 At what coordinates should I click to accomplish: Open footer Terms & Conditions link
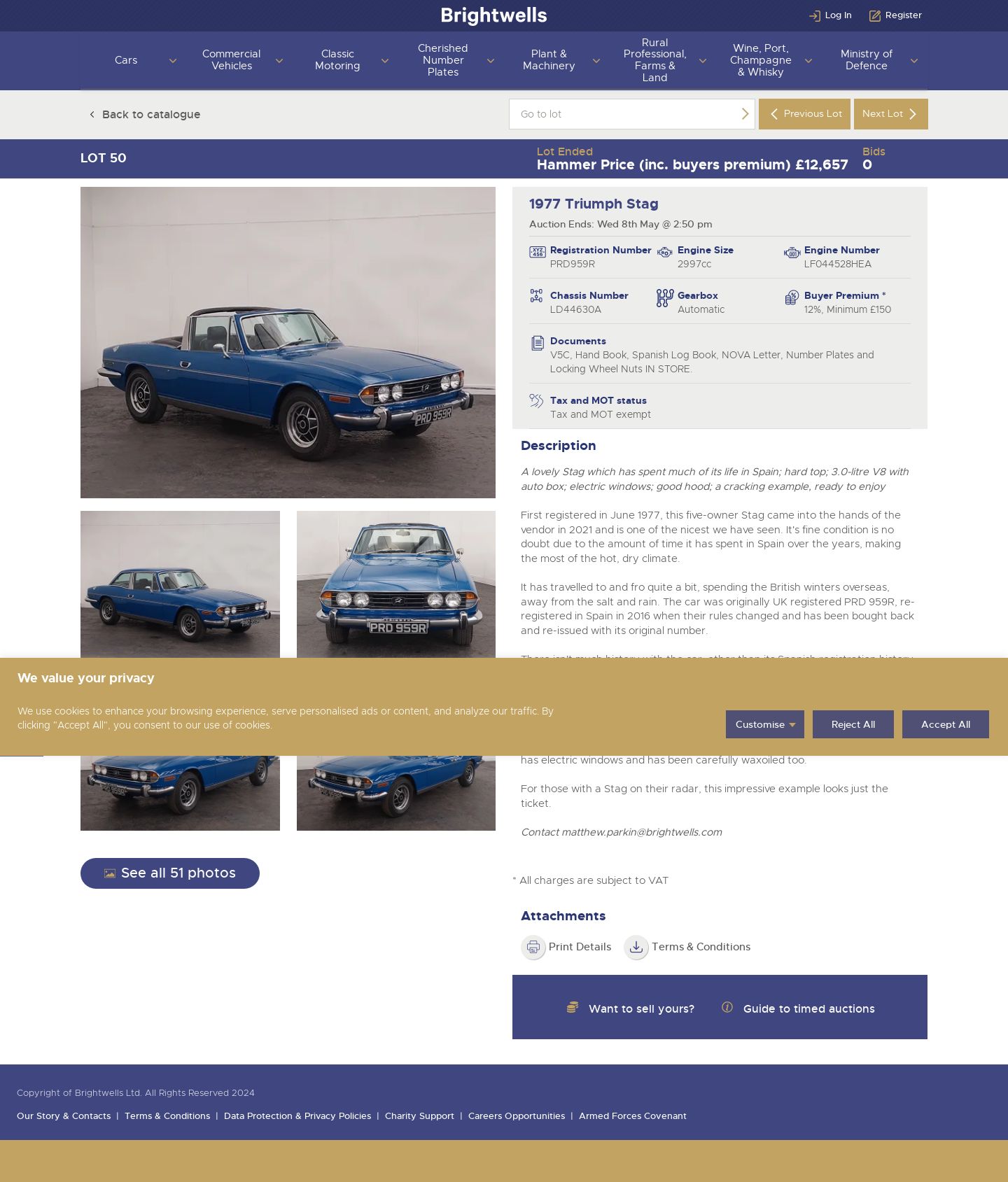point(167,1116)
